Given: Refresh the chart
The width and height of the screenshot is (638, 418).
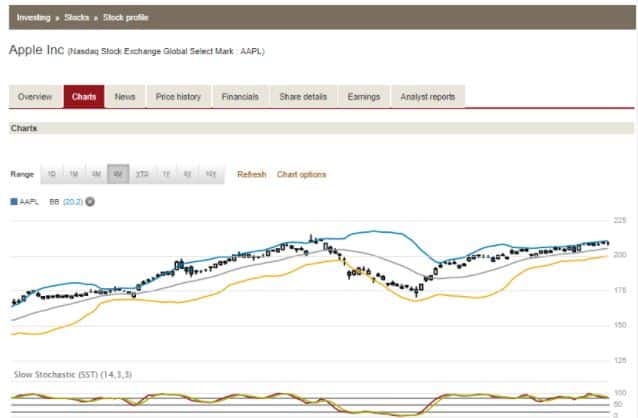Looking at the screenshot, I should pyautogui.click(x=251, y=174).
